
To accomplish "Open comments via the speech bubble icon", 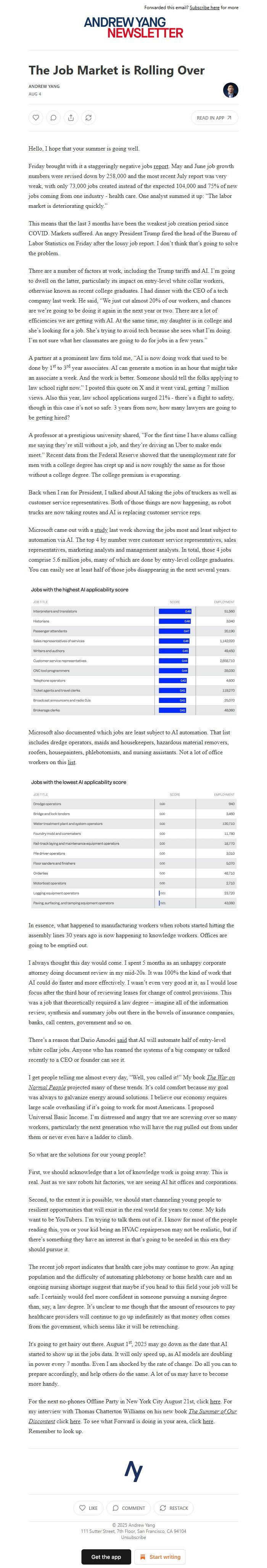I will 53,117.
